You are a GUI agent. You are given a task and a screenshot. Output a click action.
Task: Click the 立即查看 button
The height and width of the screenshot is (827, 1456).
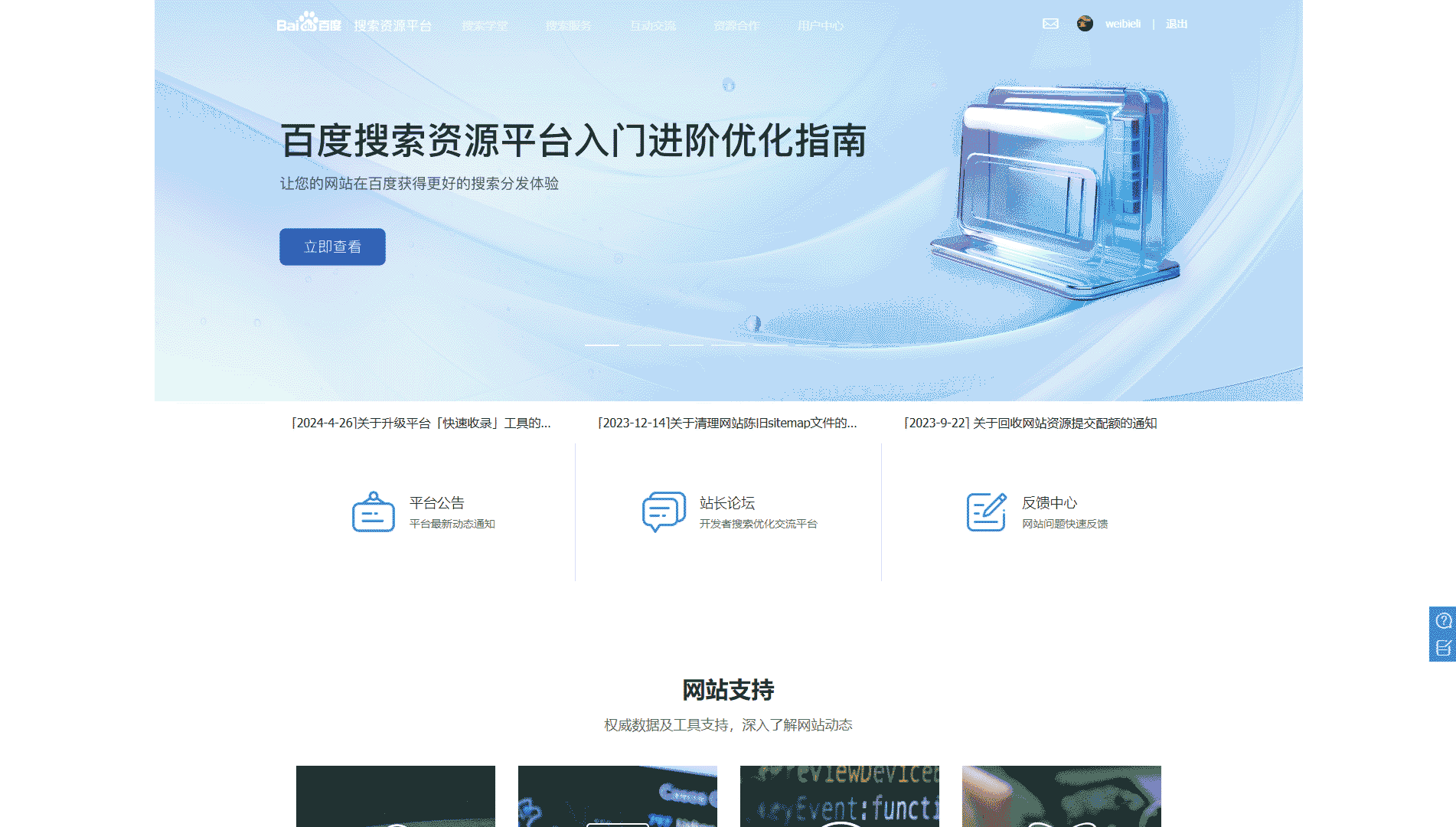tap(332, 247)
